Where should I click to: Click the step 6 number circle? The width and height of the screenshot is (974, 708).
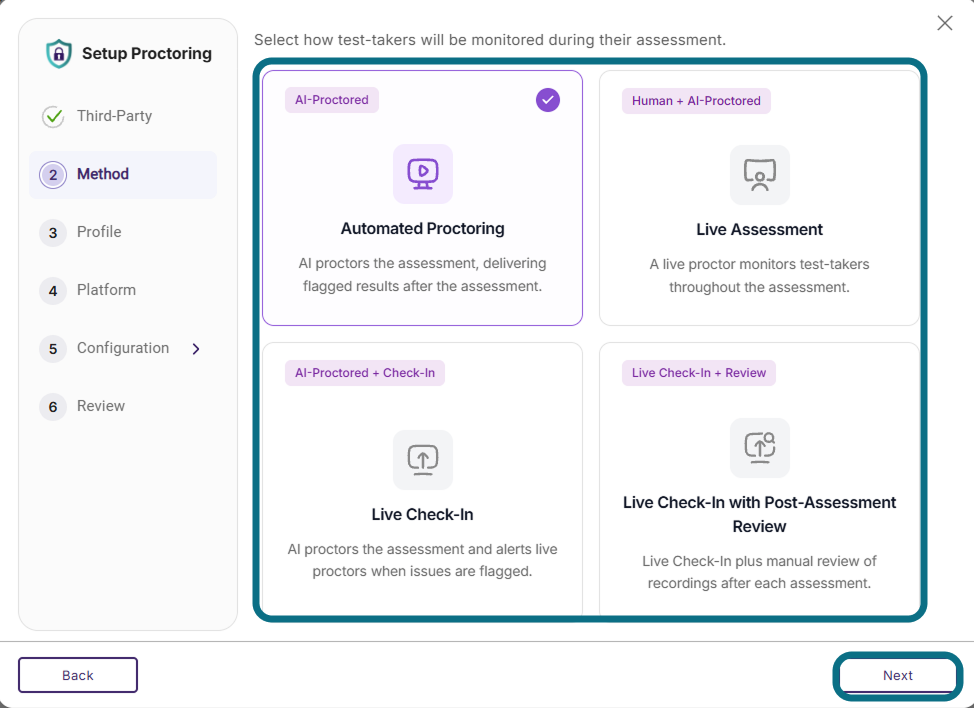[53, 407]
